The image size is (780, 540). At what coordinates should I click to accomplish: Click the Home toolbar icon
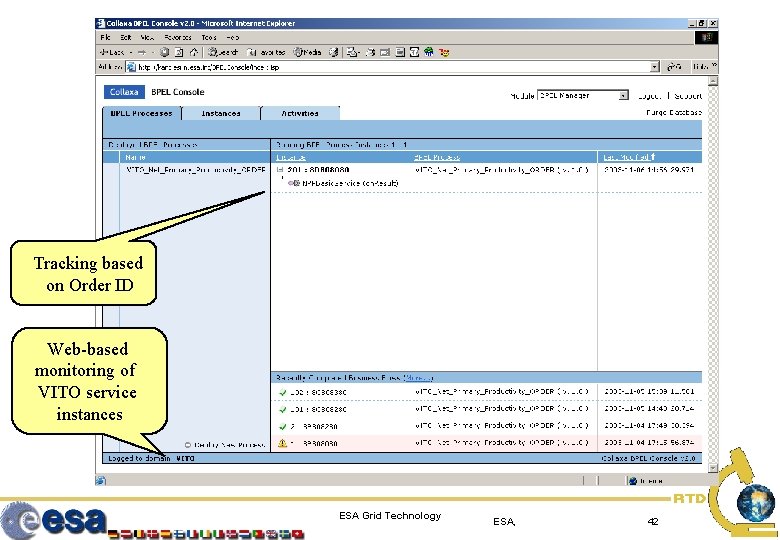[x=194, y=52]
